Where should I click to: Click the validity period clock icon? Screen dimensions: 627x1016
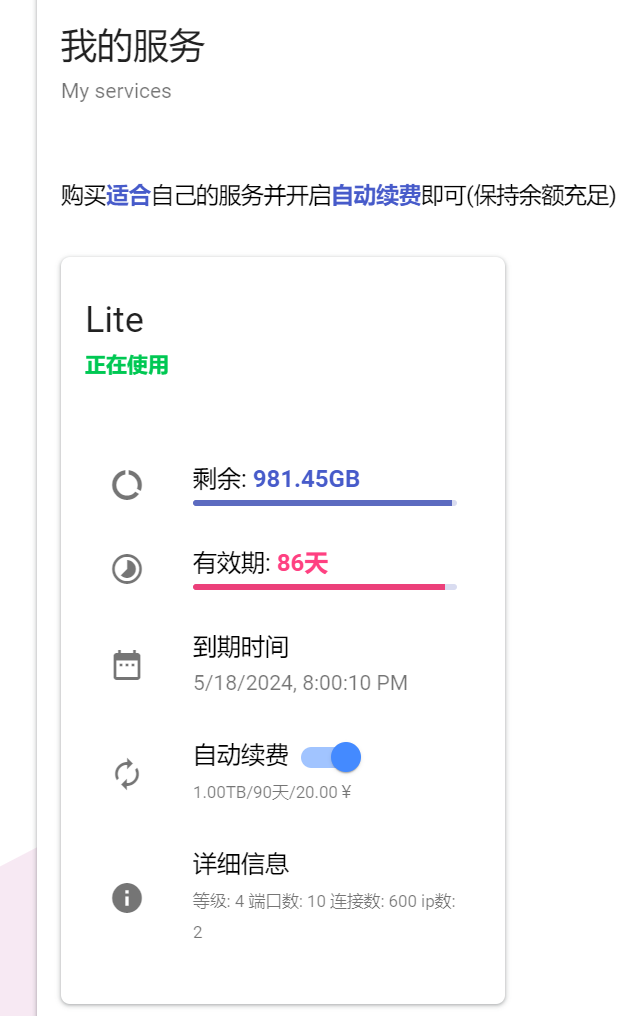(x=127, y=569)
